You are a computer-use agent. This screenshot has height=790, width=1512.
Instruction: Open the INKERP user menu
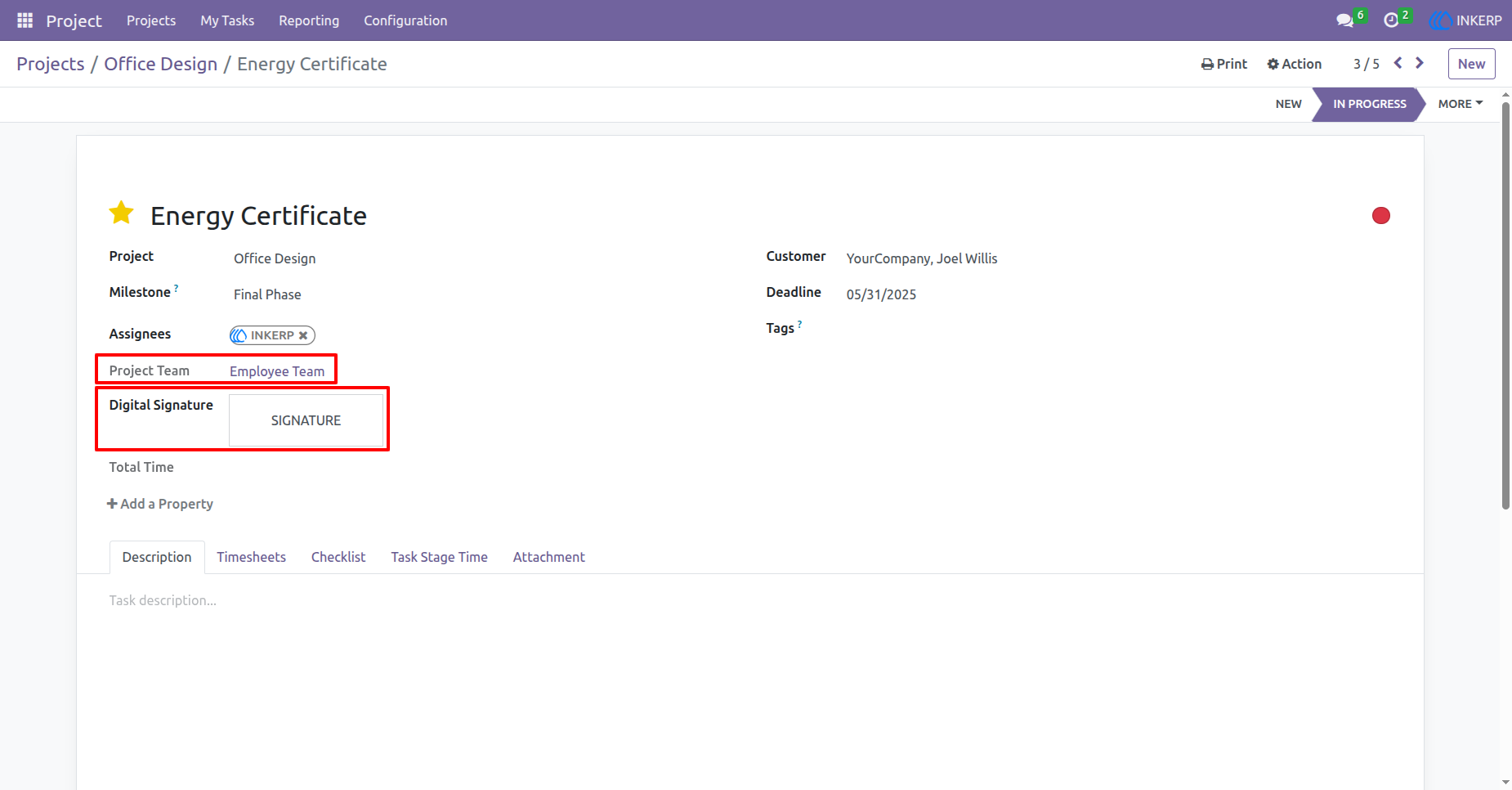click(1466, 20)
